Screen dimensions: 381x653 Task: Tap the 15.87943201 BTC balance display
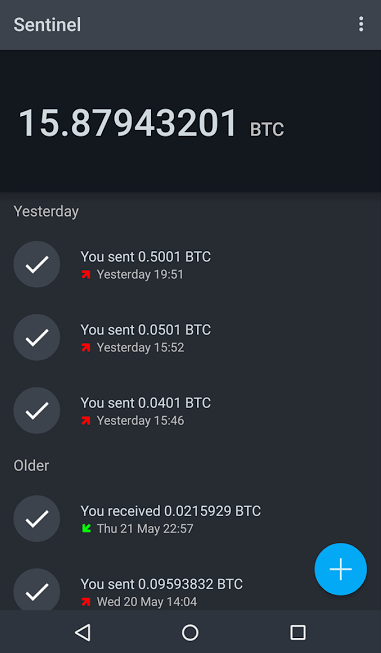click(151, 123)
